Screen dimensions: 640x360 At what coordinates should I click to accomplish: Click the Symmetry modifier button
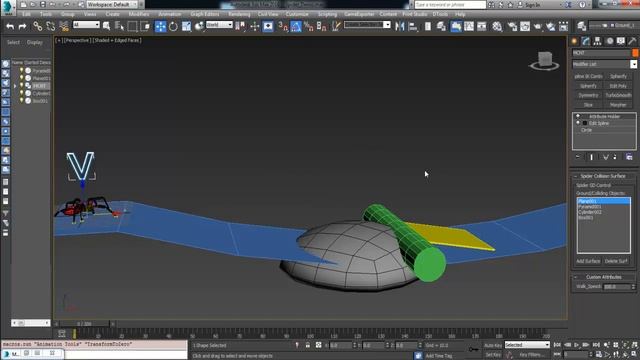pos(588,96)
